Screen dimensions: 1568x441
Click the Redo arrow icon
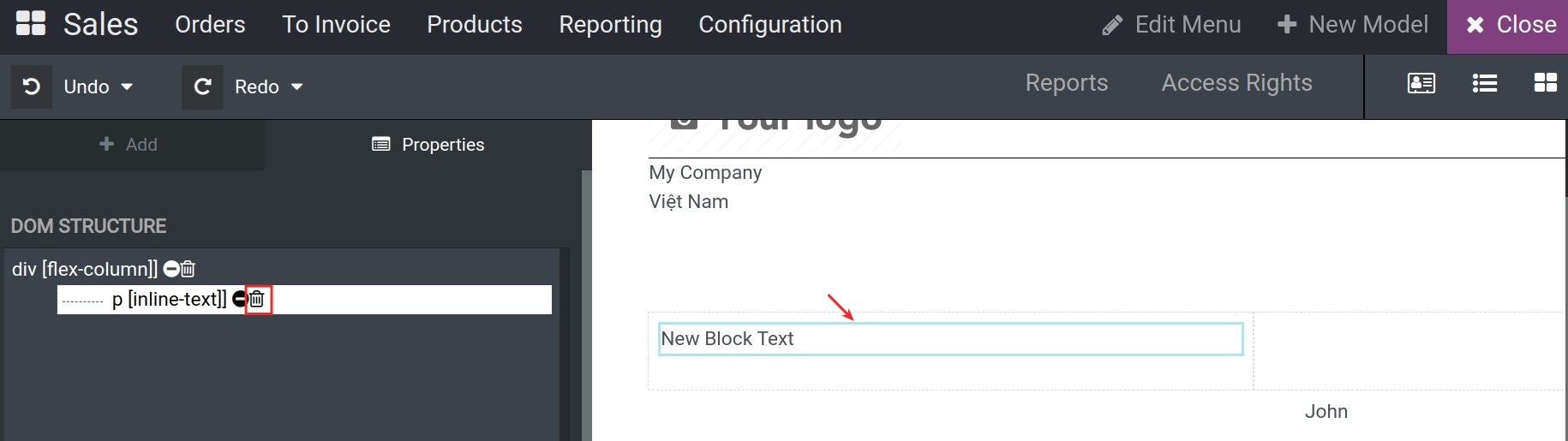202,86
